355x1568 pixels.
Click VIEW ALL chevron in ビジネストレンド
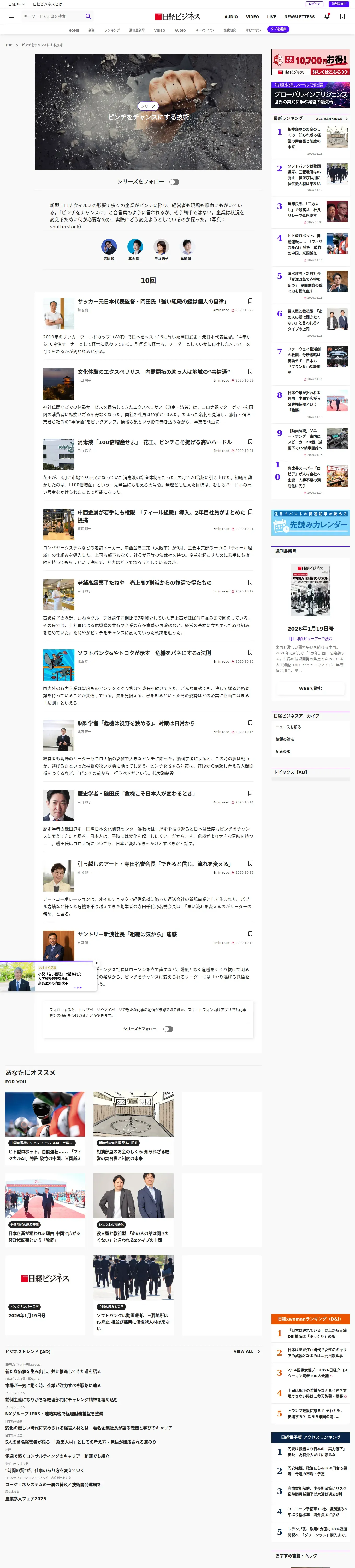click(x=259, y=1351)
